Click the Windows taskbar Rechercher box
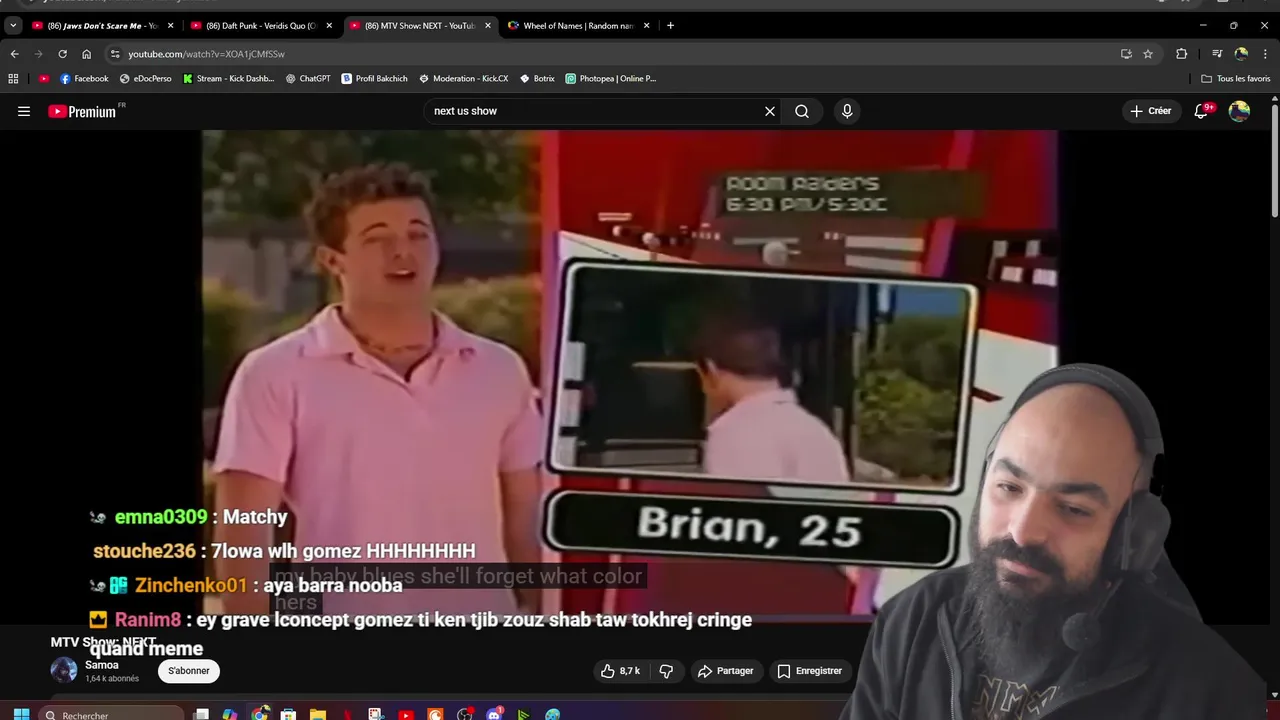This screenshot has width=1280, height=720. coord(110,715)
